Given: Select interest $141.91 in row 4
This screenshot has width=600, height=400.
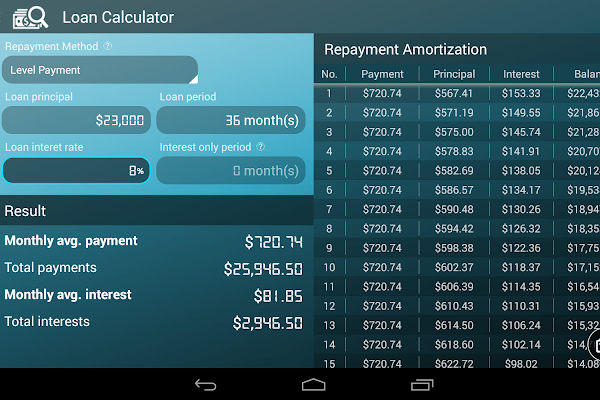Looking at the screenshot, I should click(x=521, y=151).
